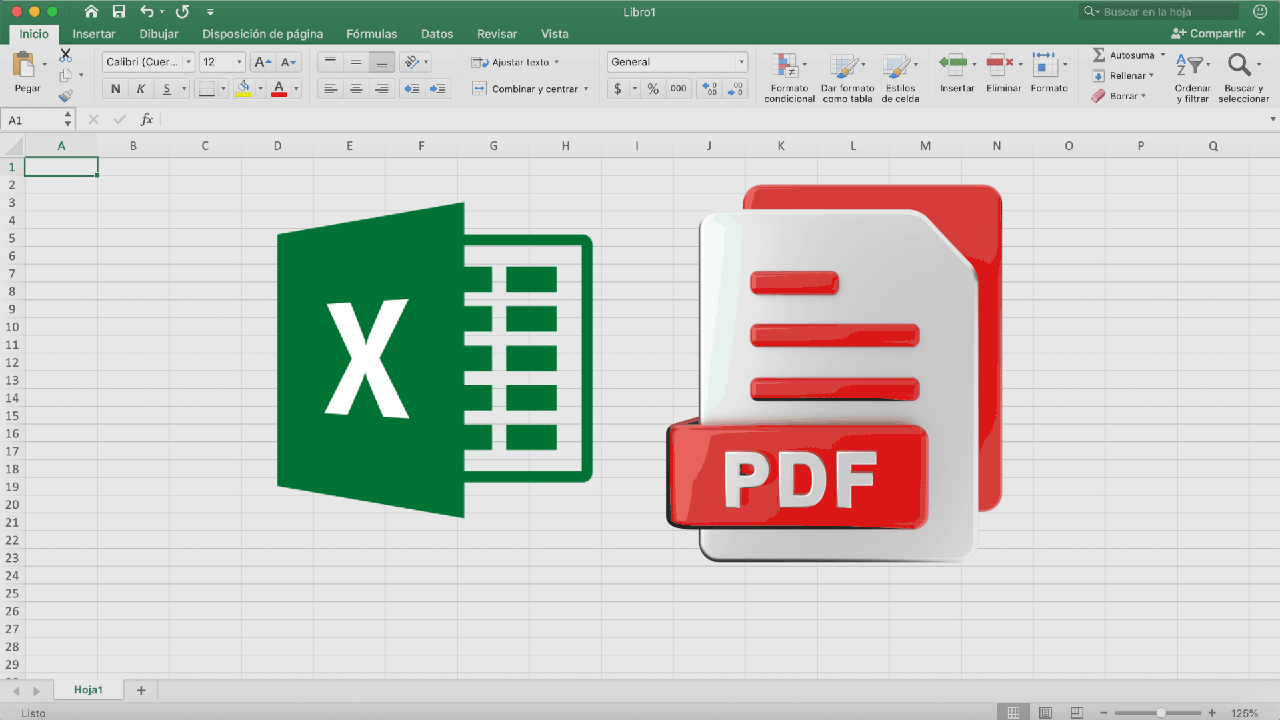Collapse the ribbon with the chevron

pyautogui.click(x=1262, y=34)
